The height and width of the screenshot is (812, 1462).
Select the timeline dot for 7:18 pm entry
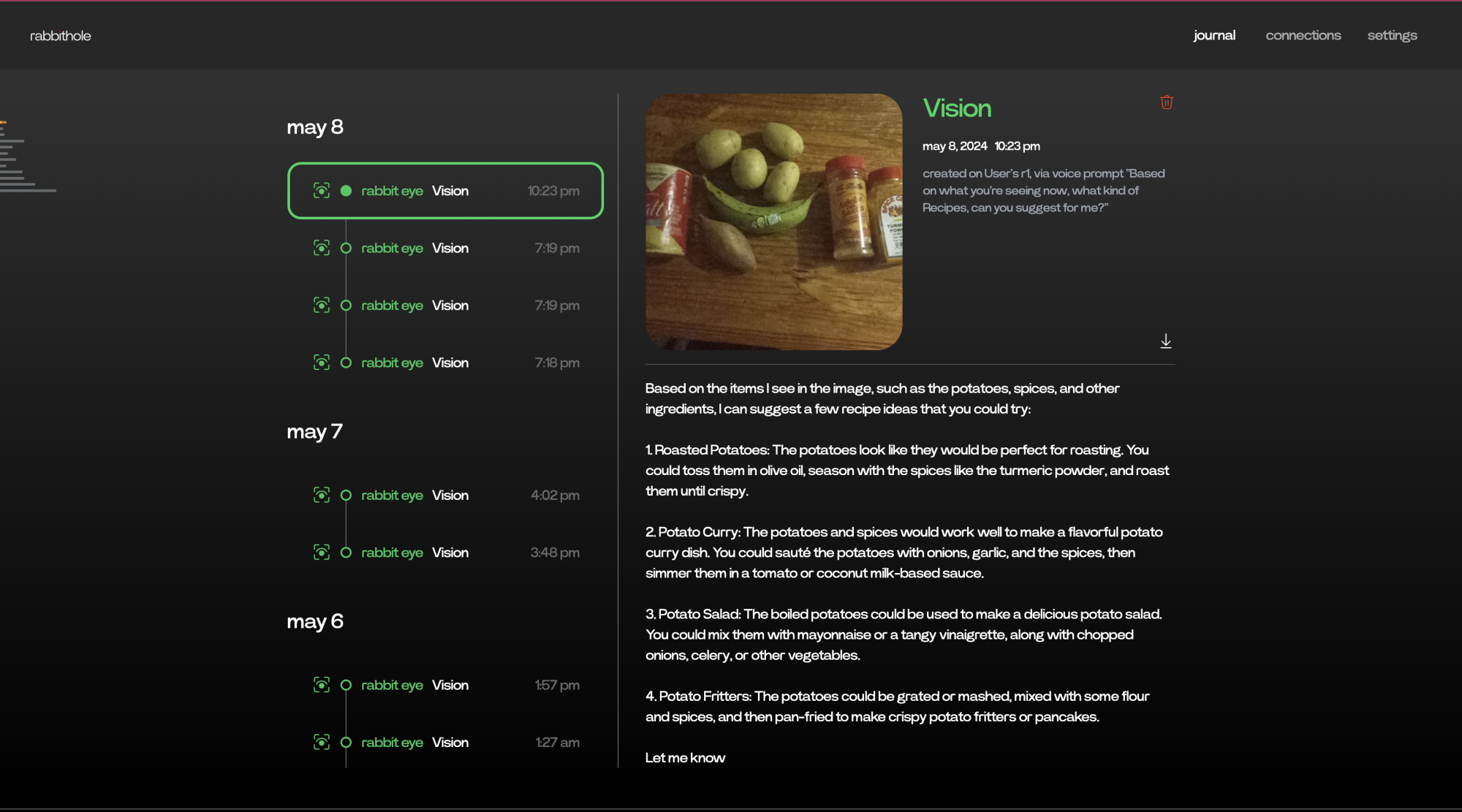[346, 363]
